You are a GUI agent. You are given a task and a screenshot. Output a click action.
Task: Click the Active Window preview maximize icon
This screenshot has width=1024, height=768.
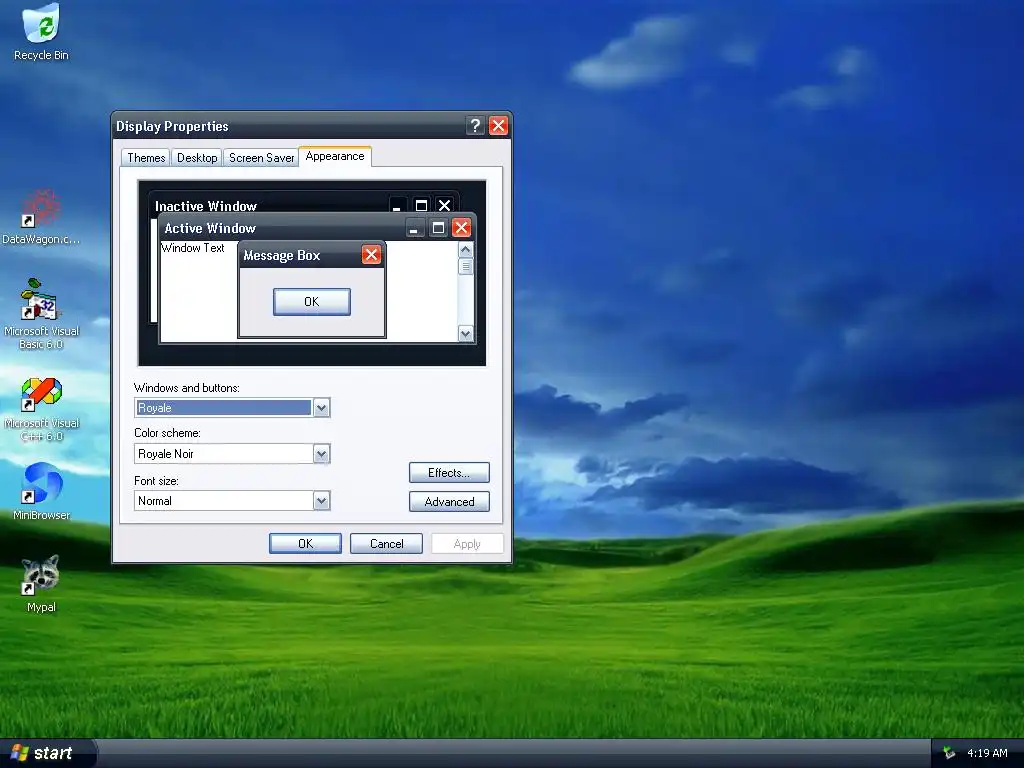(438, 227)
